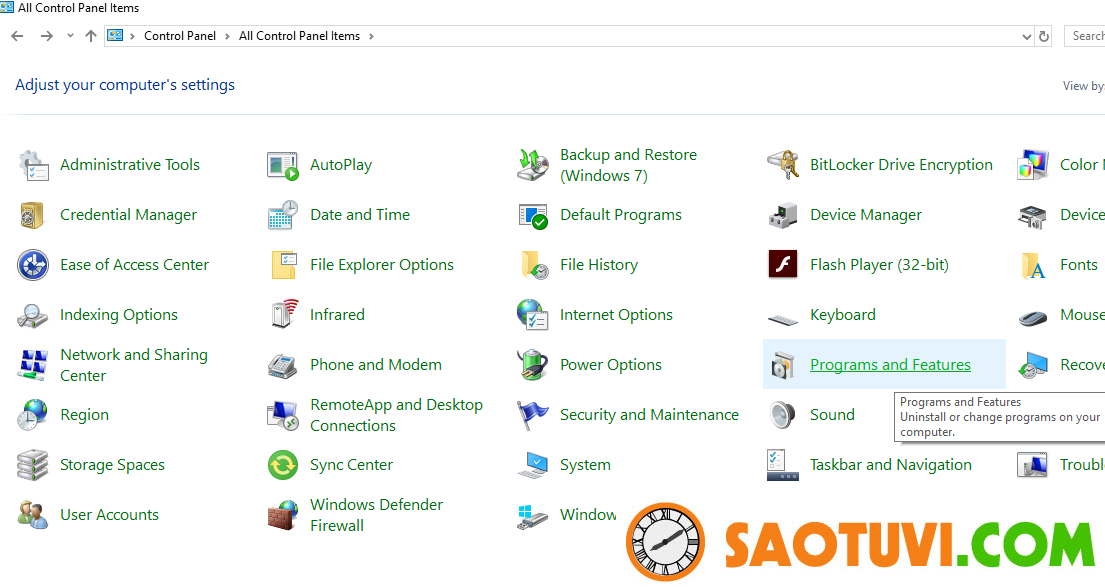Open the Sync Center link
The height and width of the screenshot is (587, 1105).
pos(351,465)
